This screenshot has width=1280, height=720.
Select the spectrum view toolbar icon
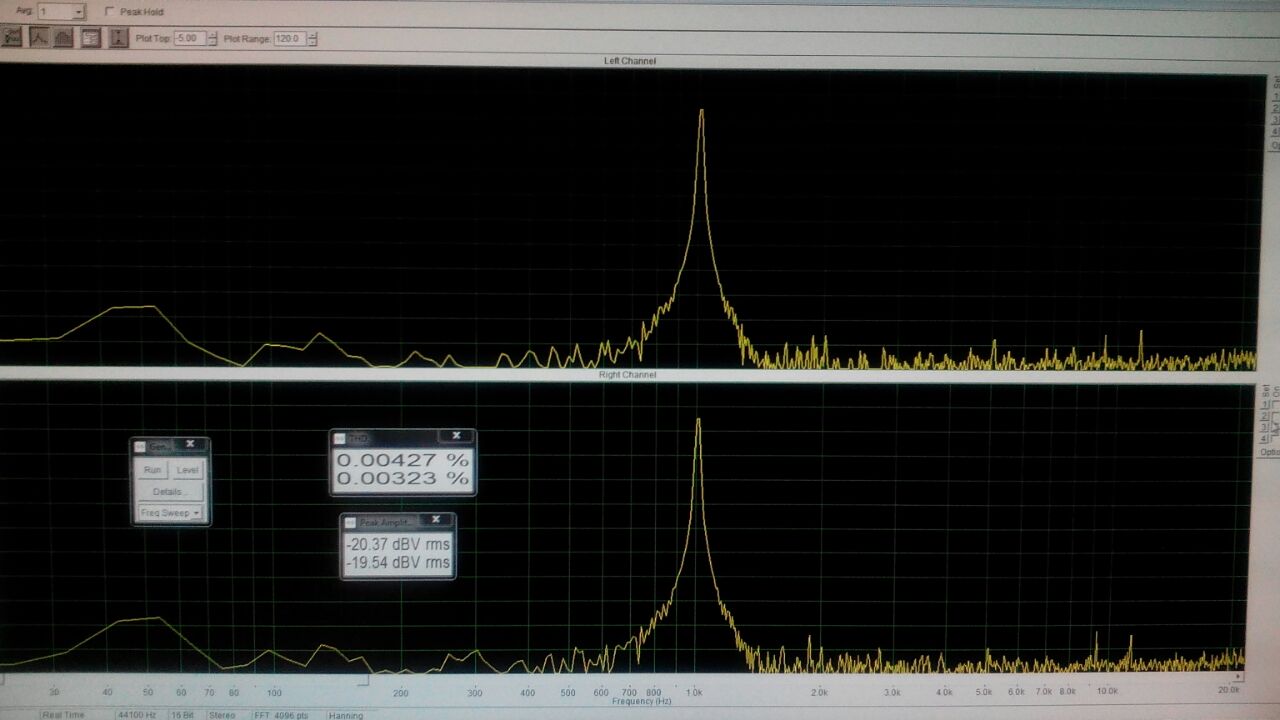[38, 38]
